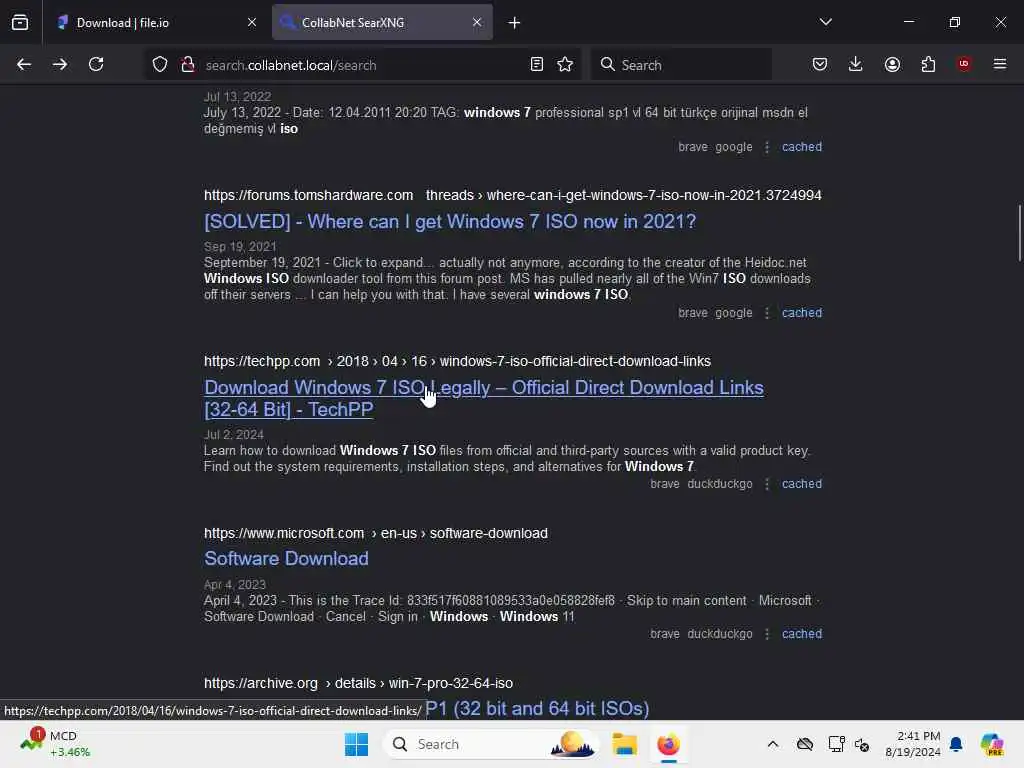Image resolution: width=1024 pixels, height=768 pixels.
Task: Click archive.org details URL breadcrumb
Action: 358,683
